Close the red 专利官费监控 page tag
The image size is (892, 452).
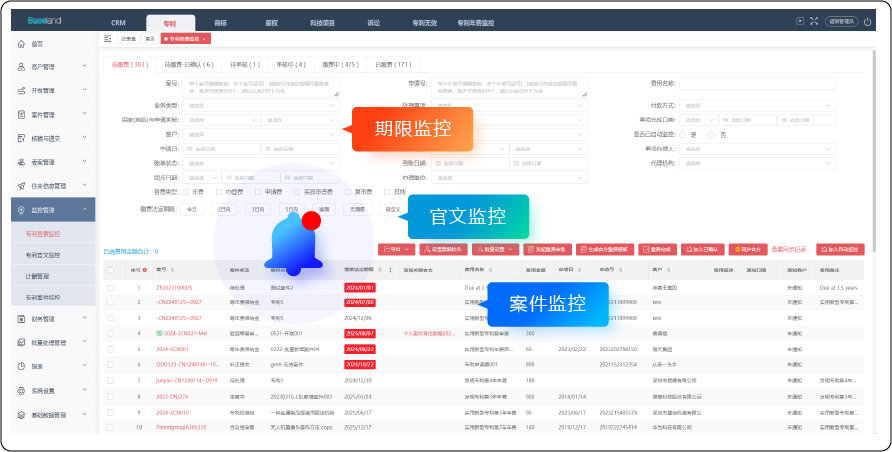(x=204, y=39)
